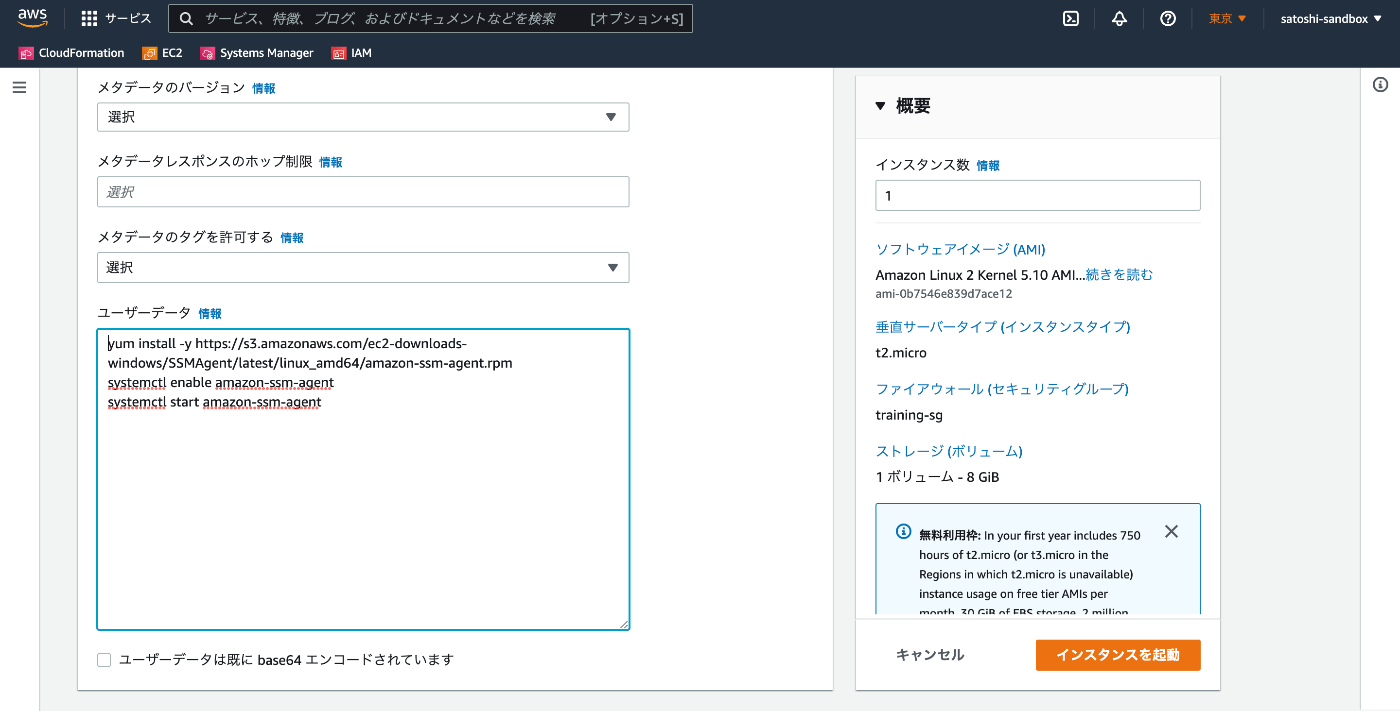Collapse the 概要 summary panel

pyautogui.click(x=880, y=106)
